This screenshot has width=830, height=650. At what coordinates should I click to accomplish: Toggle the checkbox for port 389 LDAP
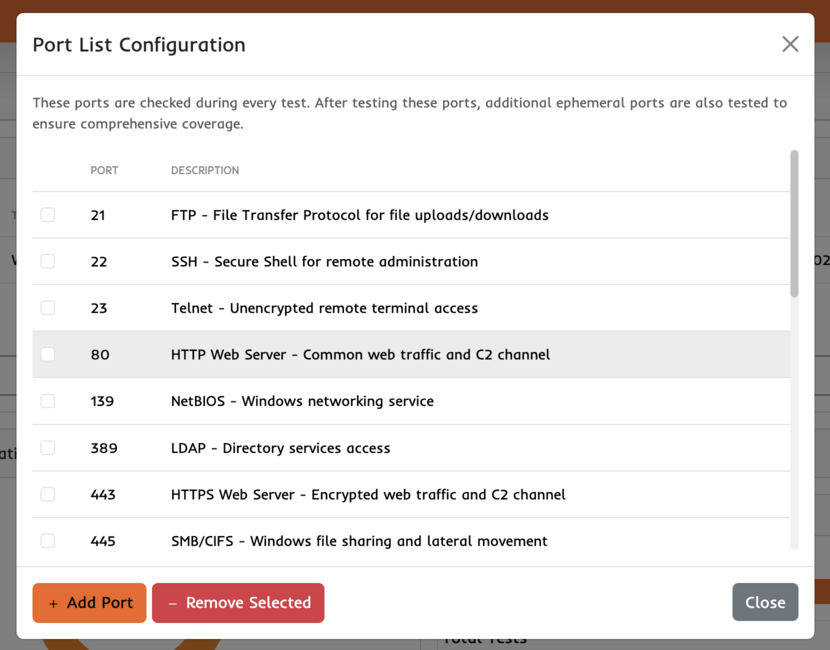[x=48, y=448]
